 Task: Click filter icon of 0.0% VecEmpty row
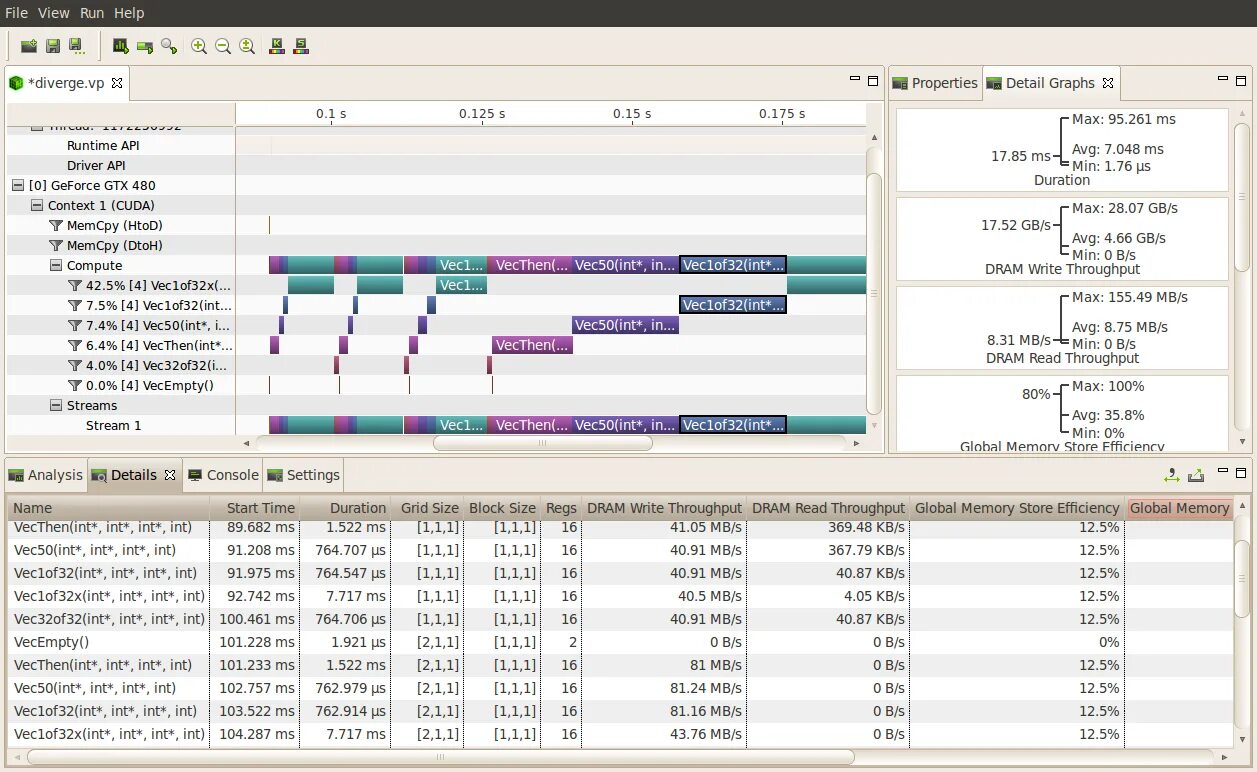pyautogui.click(x=75, y=385)
